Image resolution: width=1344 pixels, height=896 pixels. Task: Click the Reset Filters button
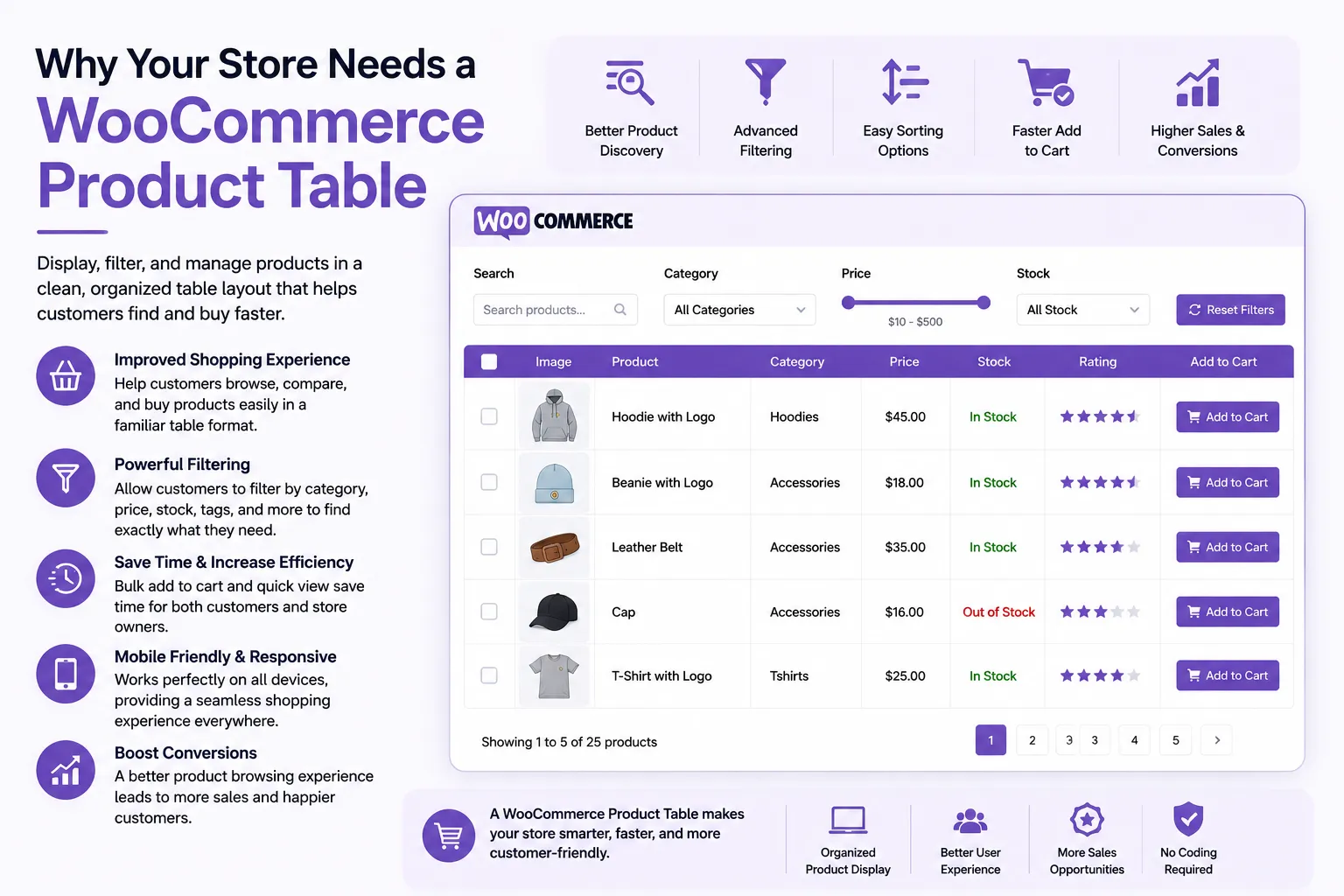[1230, 310]
